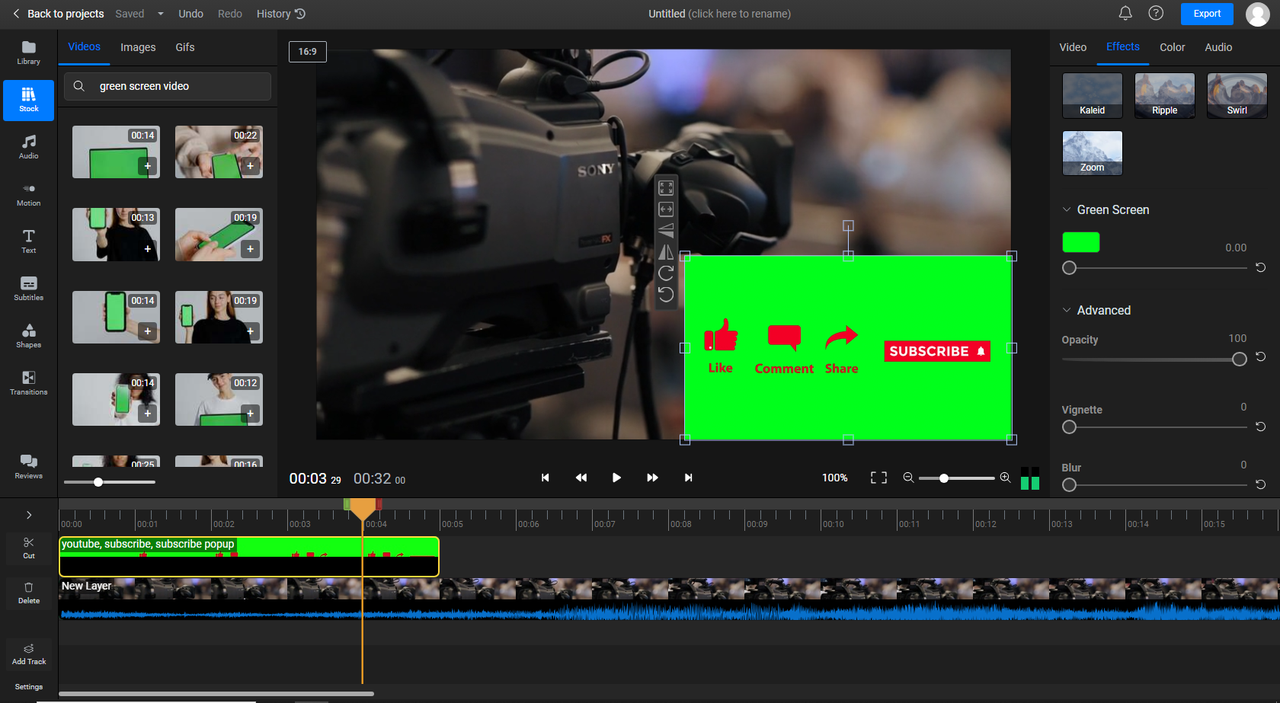Apply the Ripple effect
The width and height of the screenshot is (1280, 703).
pos(1165,95)
